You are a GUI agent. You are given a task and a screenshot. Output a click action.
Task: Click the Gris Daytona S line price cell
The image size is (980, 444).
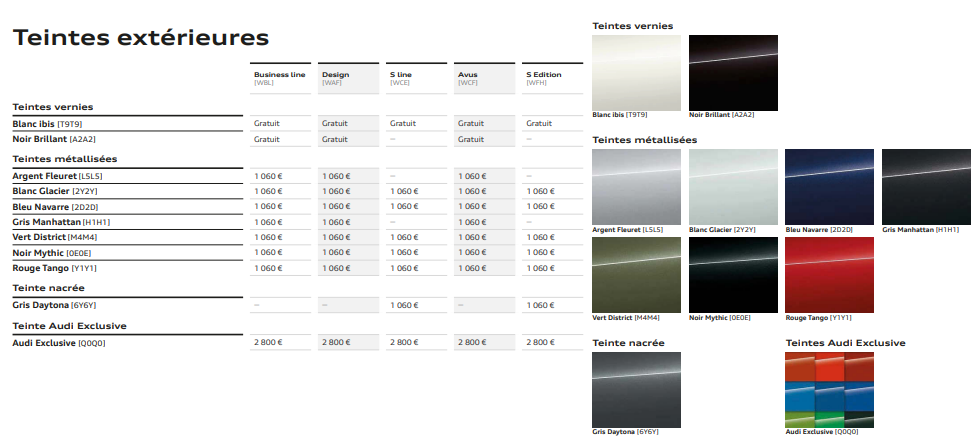pyautogui.click(x=404, y=304)
